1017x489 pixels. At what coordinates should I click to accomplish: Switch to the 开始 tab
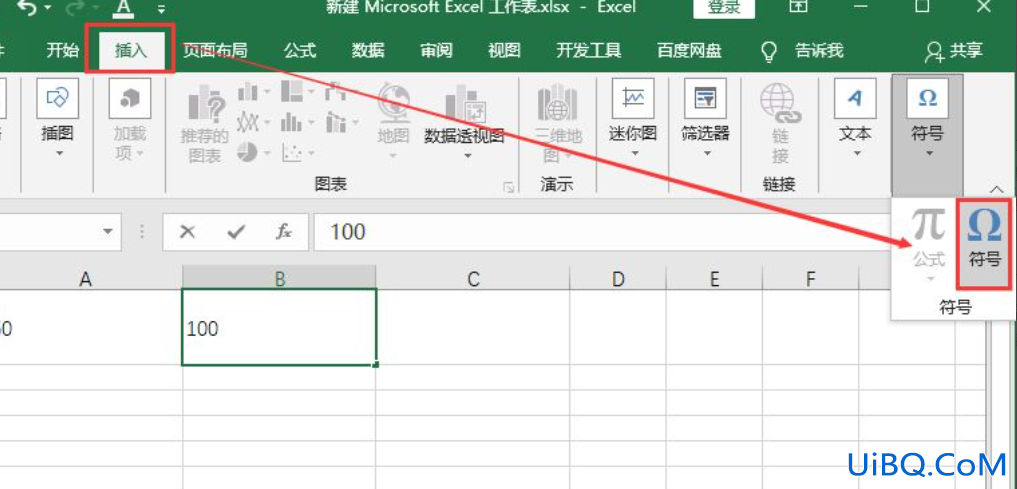pos(63,50)
